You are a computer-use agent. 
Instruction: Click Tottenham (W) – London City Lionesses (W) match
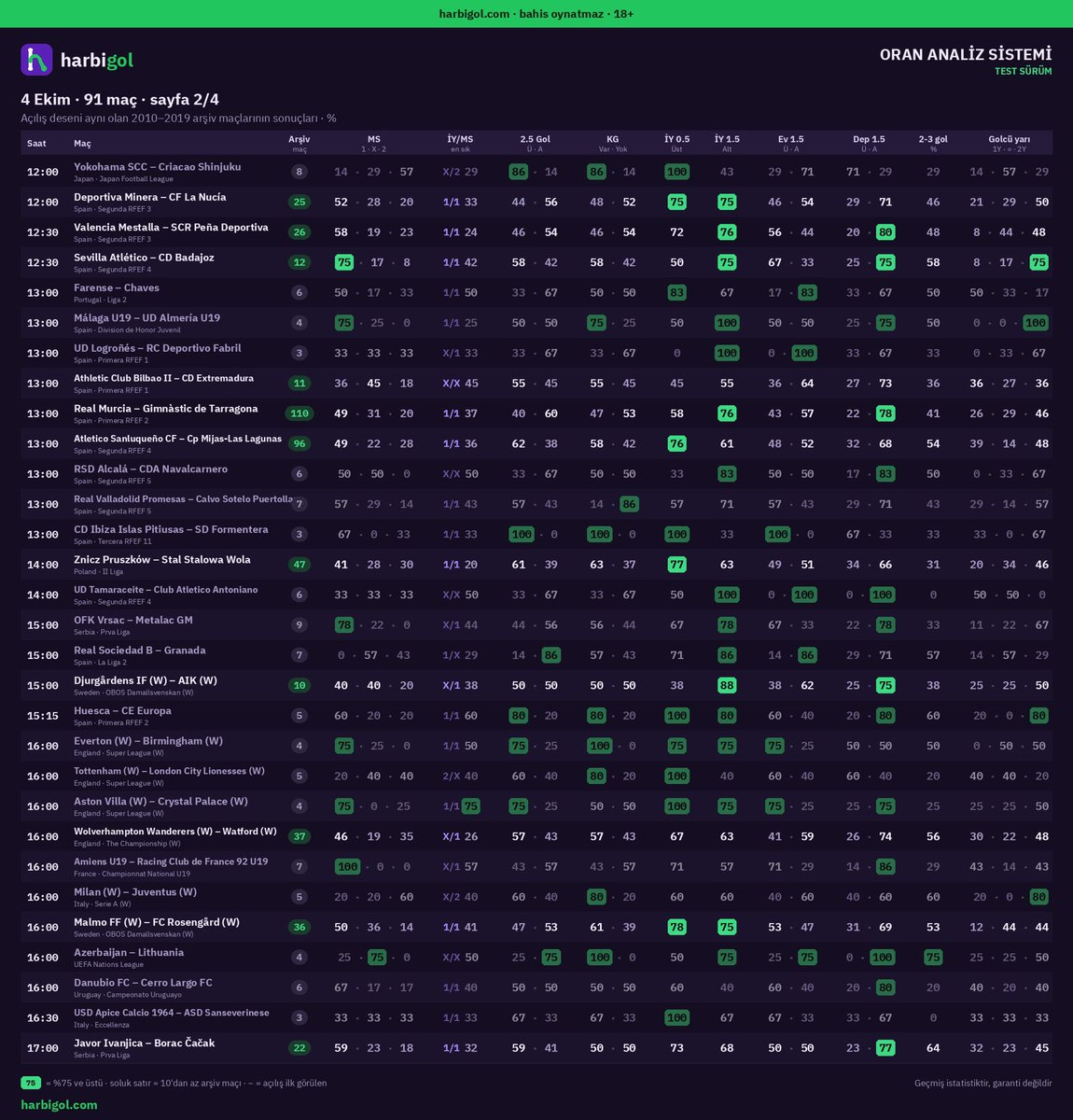tap(169, 771)
